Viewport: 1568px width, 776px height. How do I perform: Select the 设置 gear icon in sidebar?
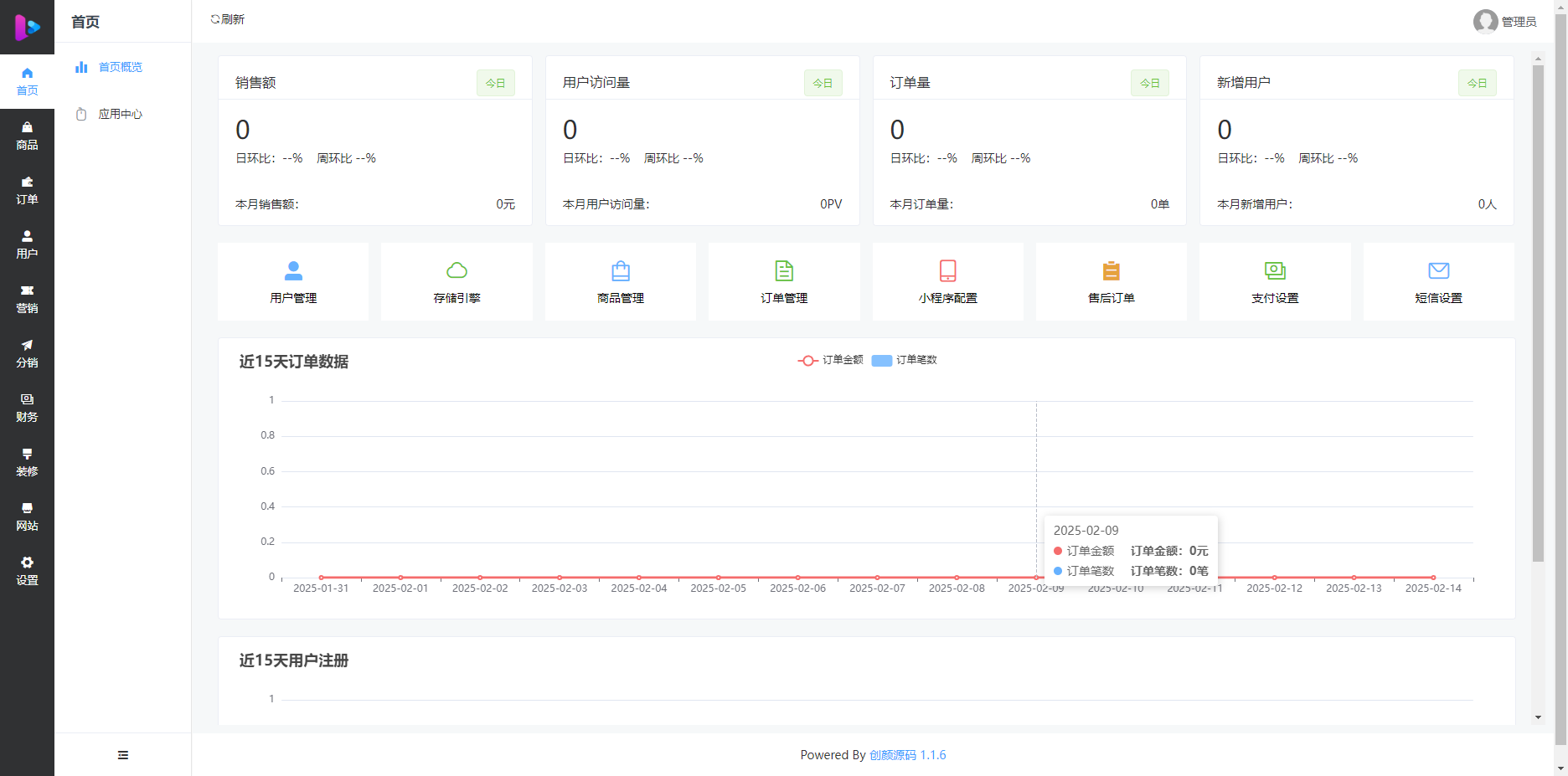coord(28,570)
